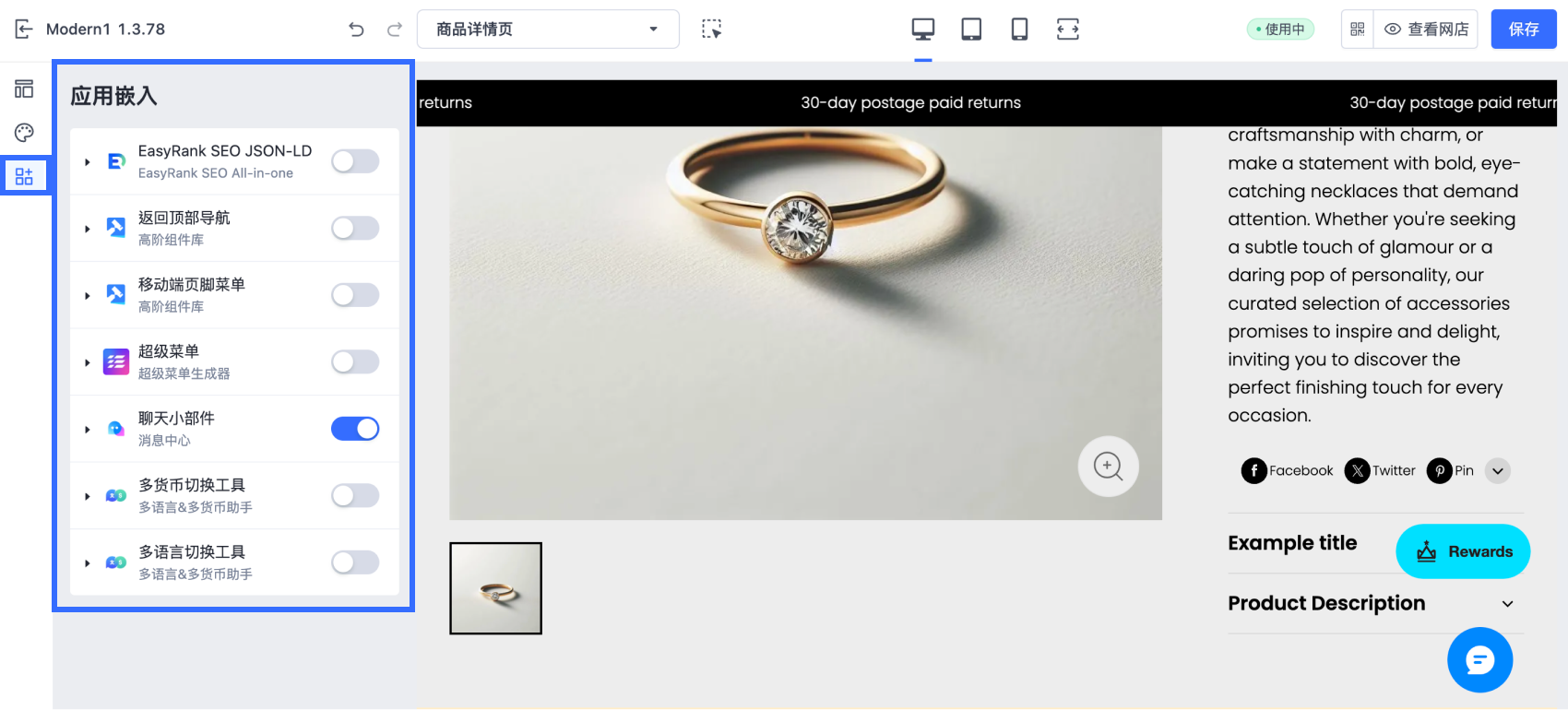
Task: Click the Example title heading
Action: point(1292,543)
